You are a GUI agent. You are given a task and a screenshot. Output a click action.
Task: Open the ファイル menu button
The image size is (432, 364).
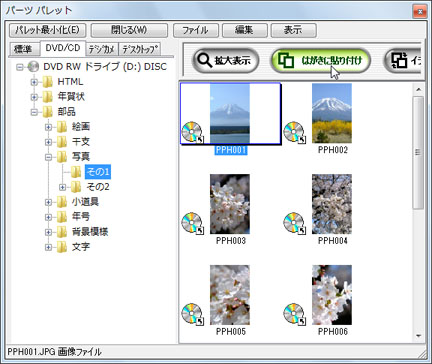click(x=196, y=30)
